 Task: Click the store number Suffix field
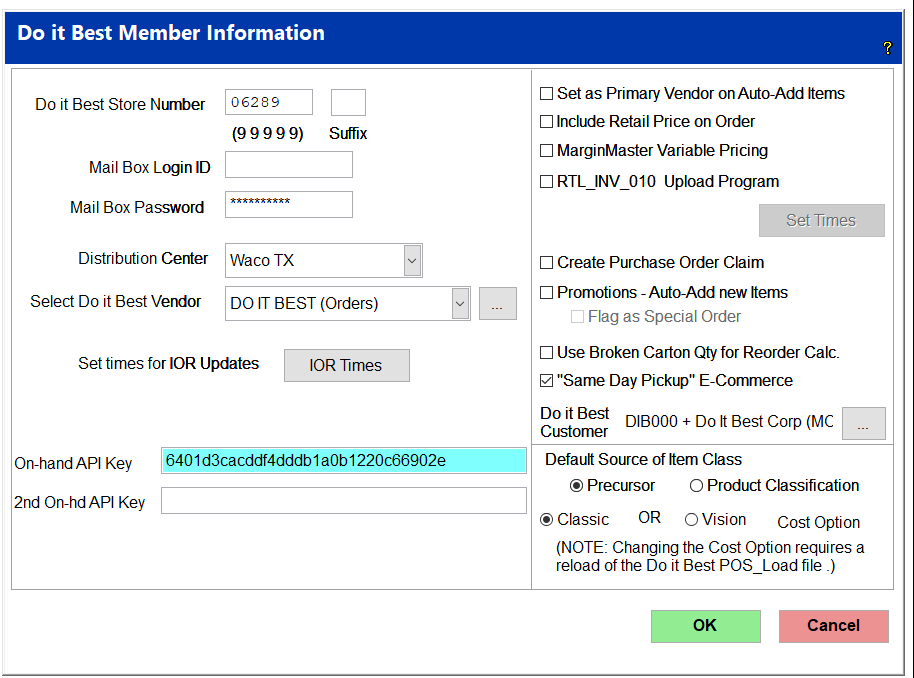click(348, 103)
